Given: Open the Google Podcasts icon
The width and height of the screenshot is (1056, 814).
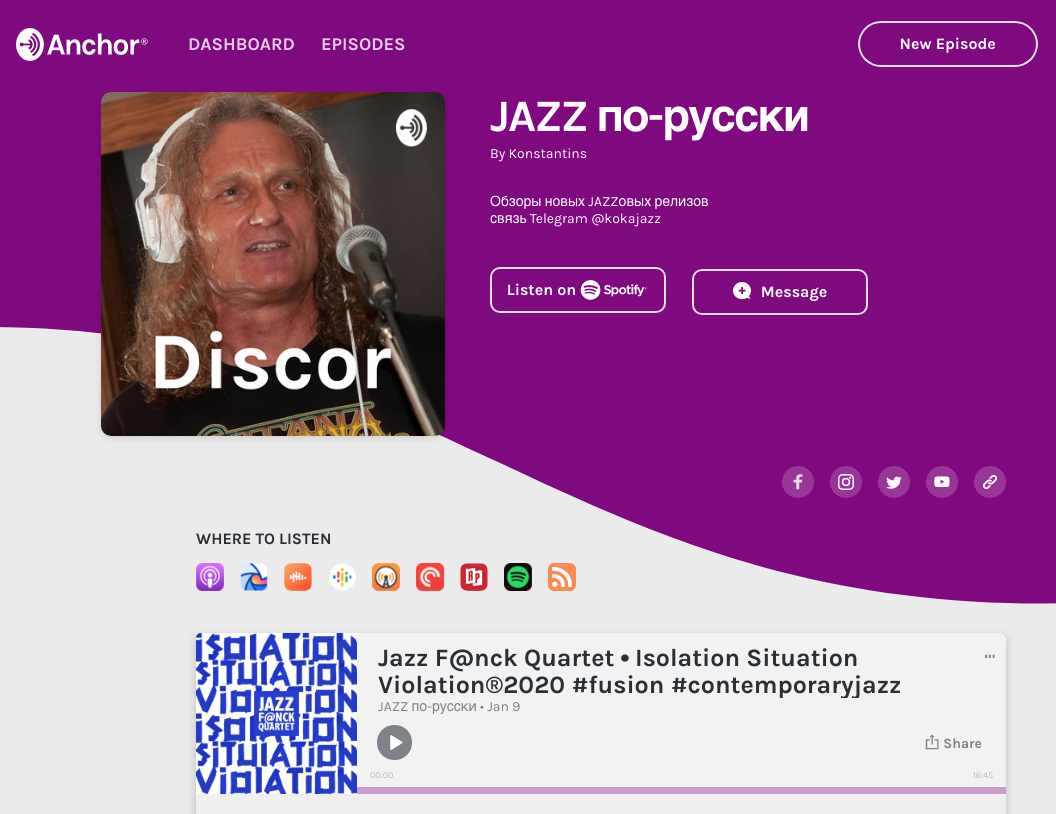Looking at the screenshot, I should tap(342, 577).
